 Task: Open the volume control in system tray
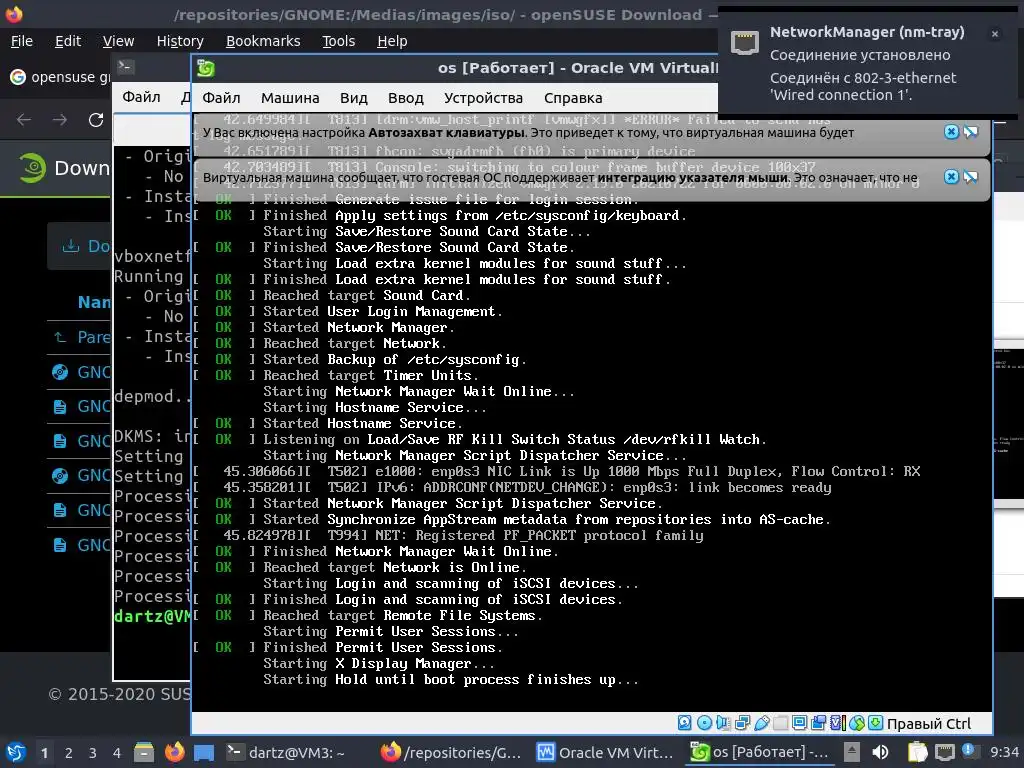880,752
